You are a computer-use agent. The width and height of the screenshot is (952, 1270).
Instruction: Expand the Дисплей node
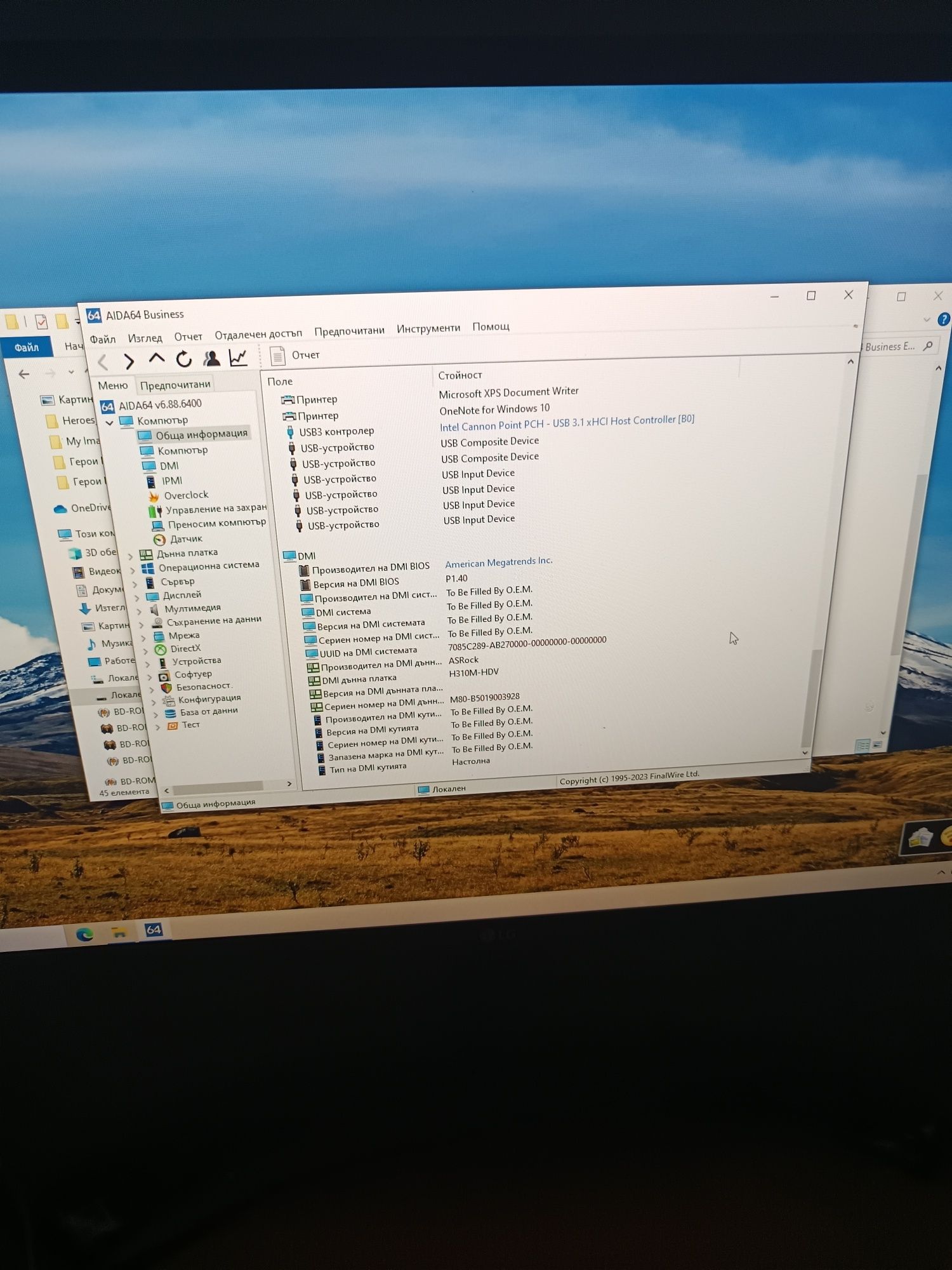coord(136,598)
